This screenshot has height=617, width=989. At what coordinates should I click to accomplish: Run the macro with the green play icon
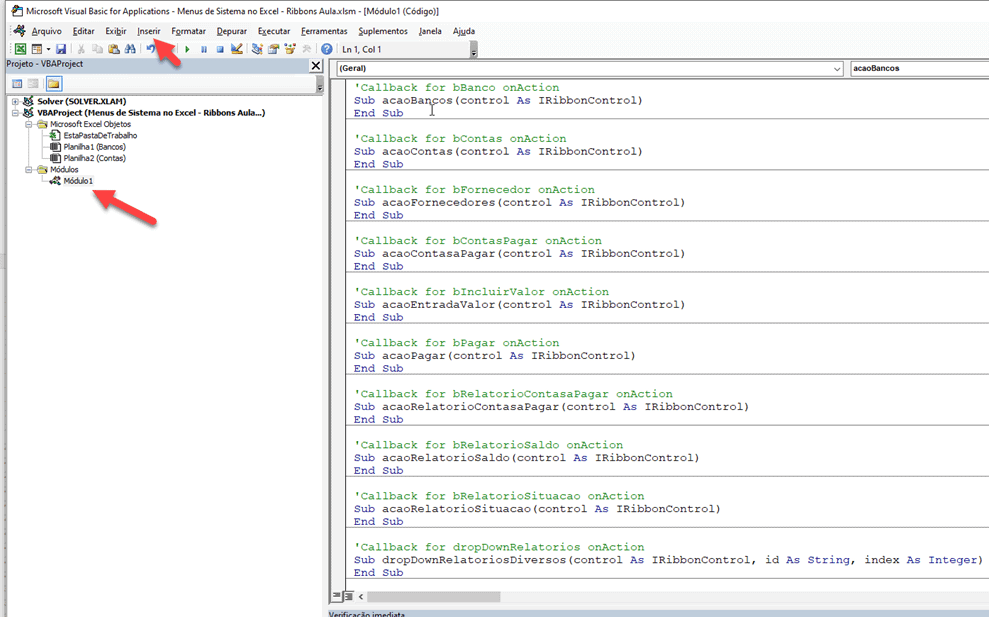coord(187,49)
